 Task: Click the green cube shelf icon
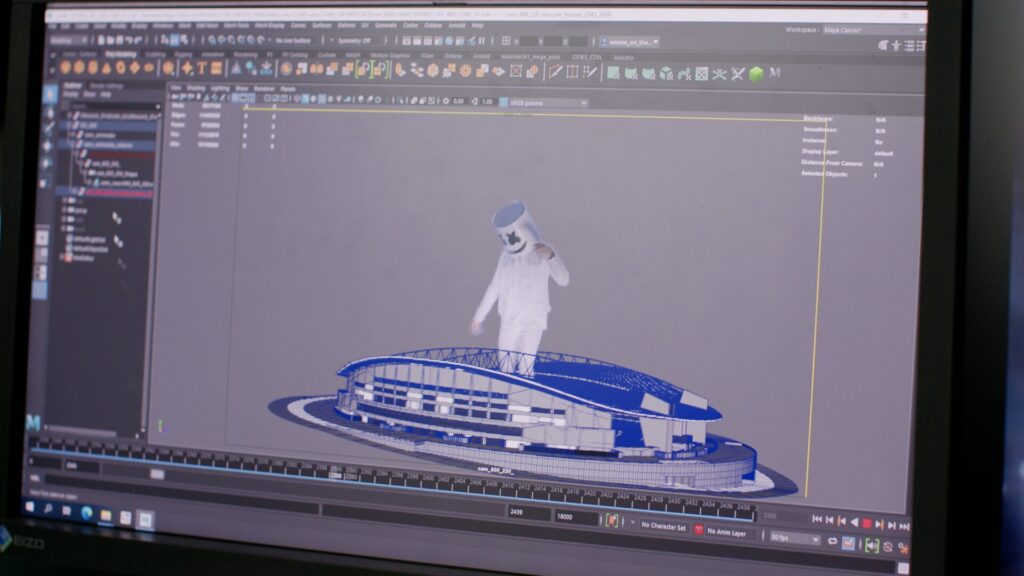coord(756,74)
